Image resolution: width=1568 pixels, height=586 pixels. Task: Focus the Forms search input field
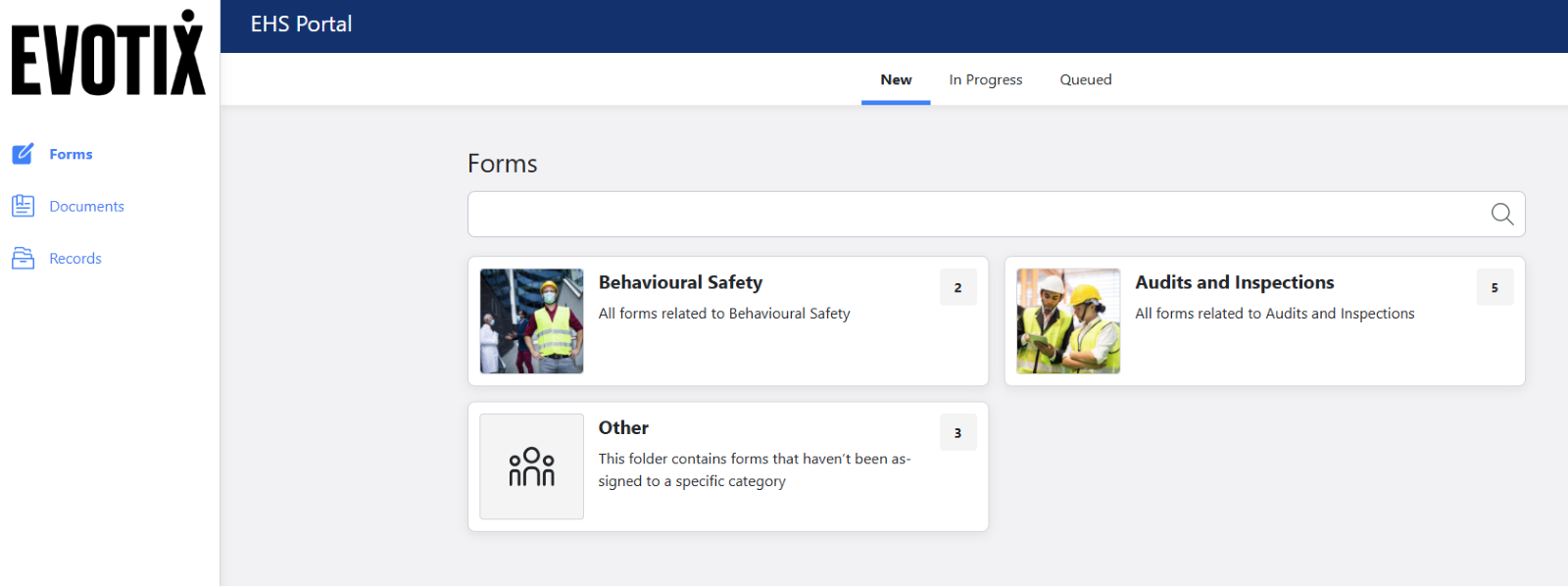[996, 214]
